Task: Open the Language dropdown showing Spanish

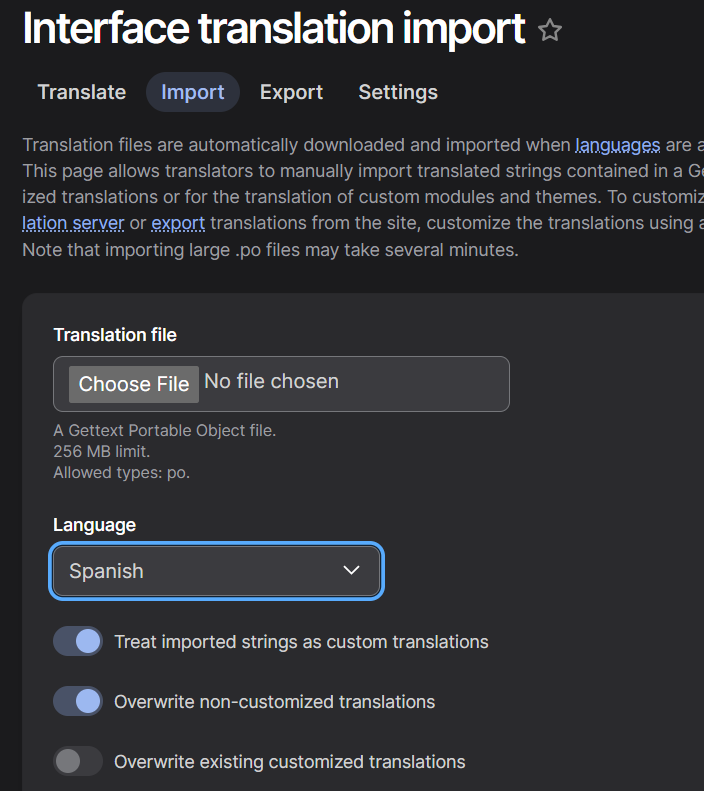Action: (200, 571)
